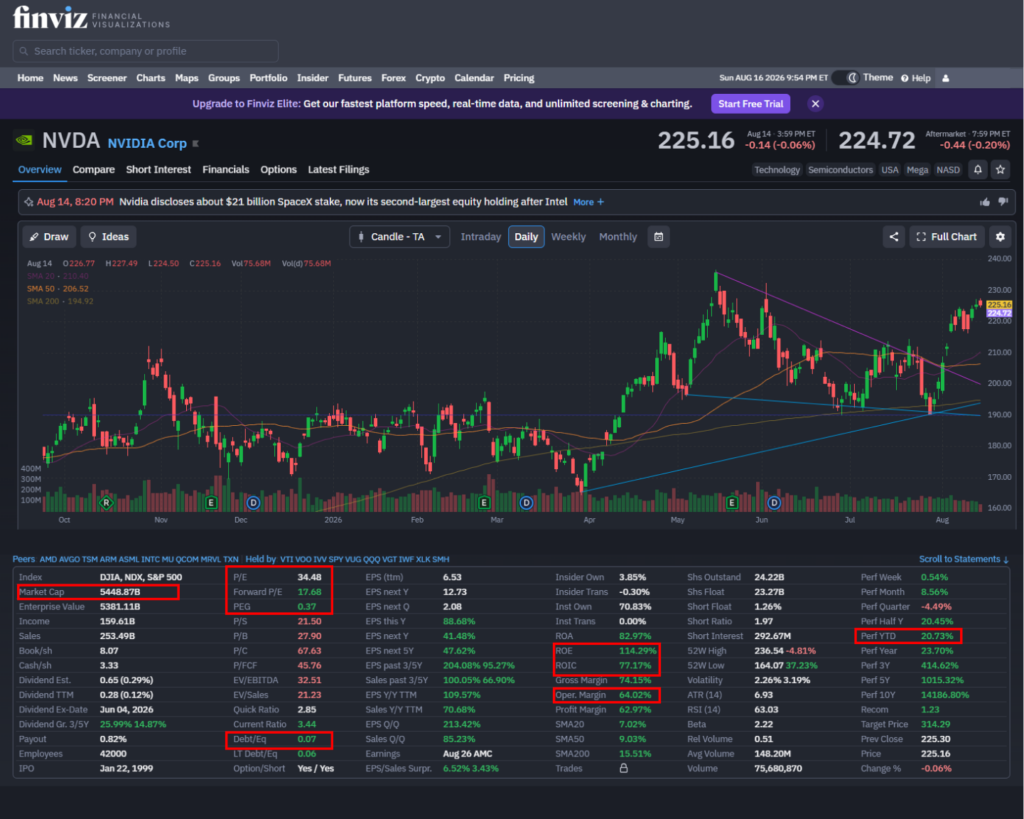
Task: Open chart settings gear icon
Action: click(1000, 236)
